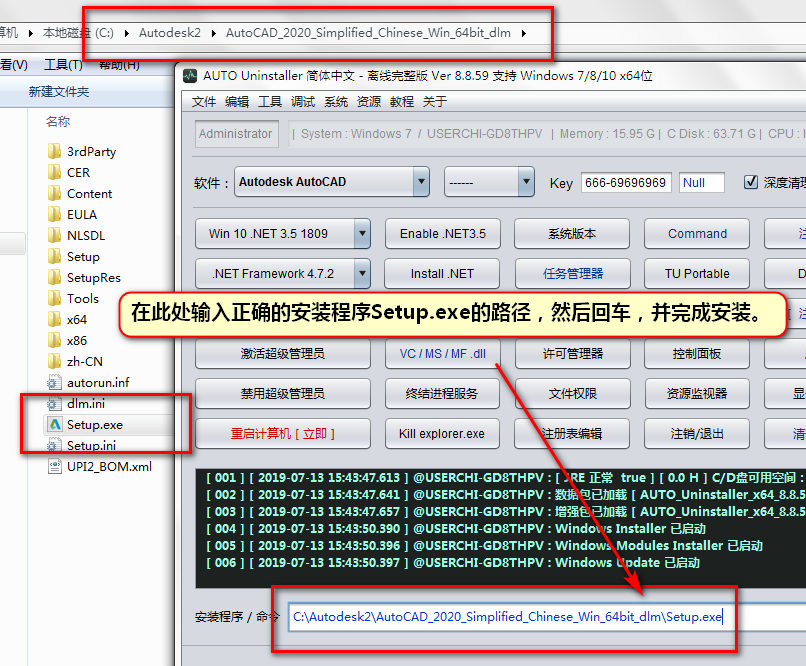Open the 教程 menu
Screen dimensions: 806x666
pyautogui.click(x=402, y=102)
